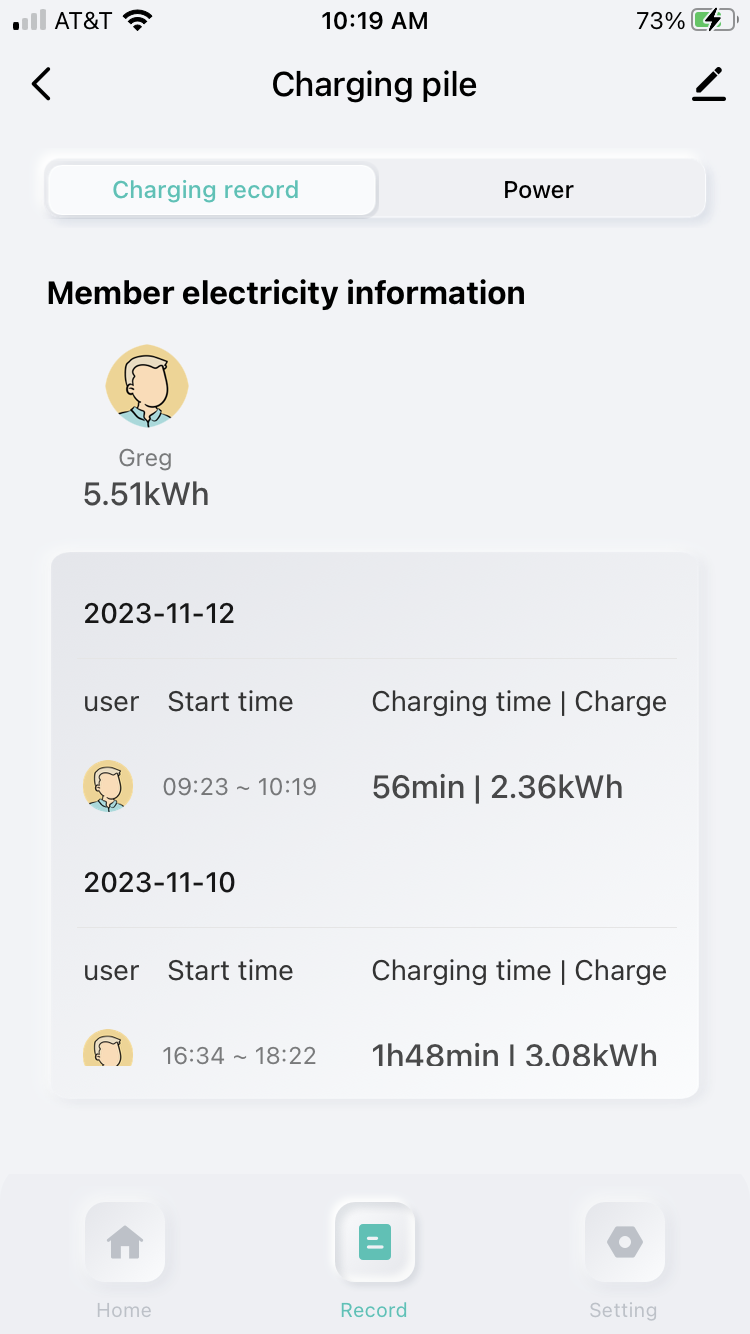Image resolution: width=750 pixels, height=1334 pixels.
Task: Tap the battery indicator in status bar
Action: click(x=712, y=21)
